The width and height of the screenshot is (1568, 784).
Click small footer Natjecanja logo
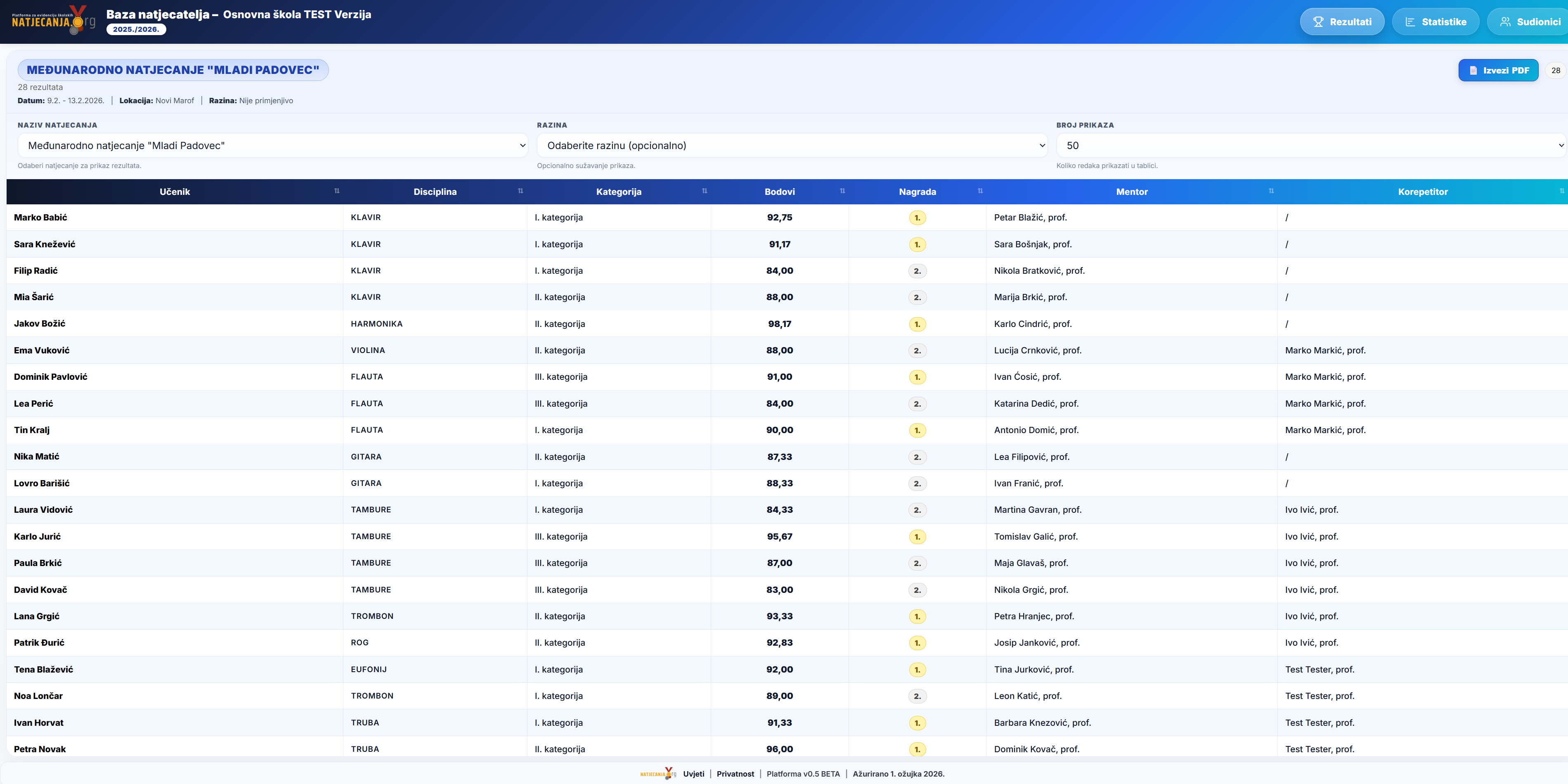click(658, 774)
